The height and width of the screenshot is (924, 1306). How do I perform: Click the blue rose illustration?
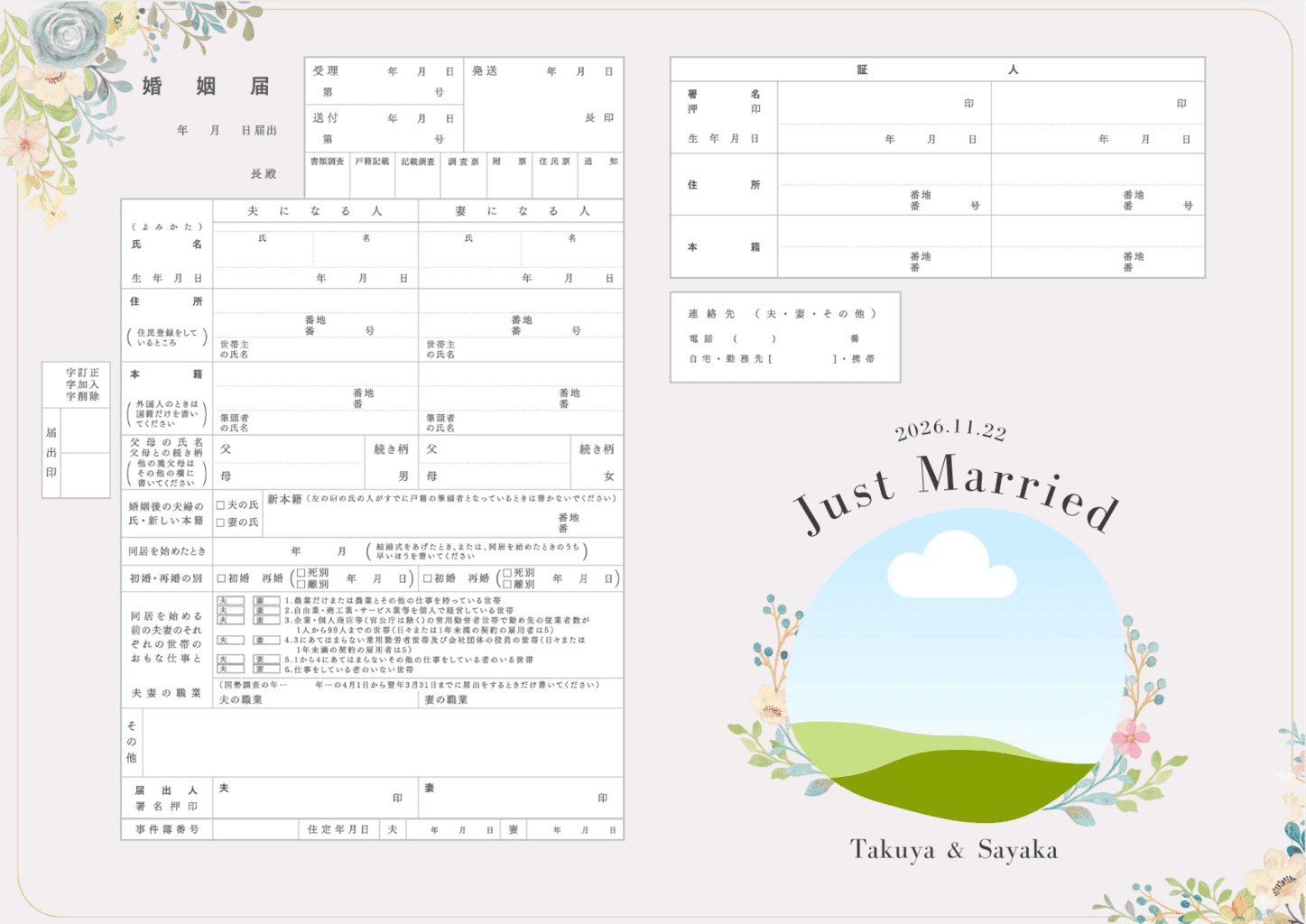69,36
